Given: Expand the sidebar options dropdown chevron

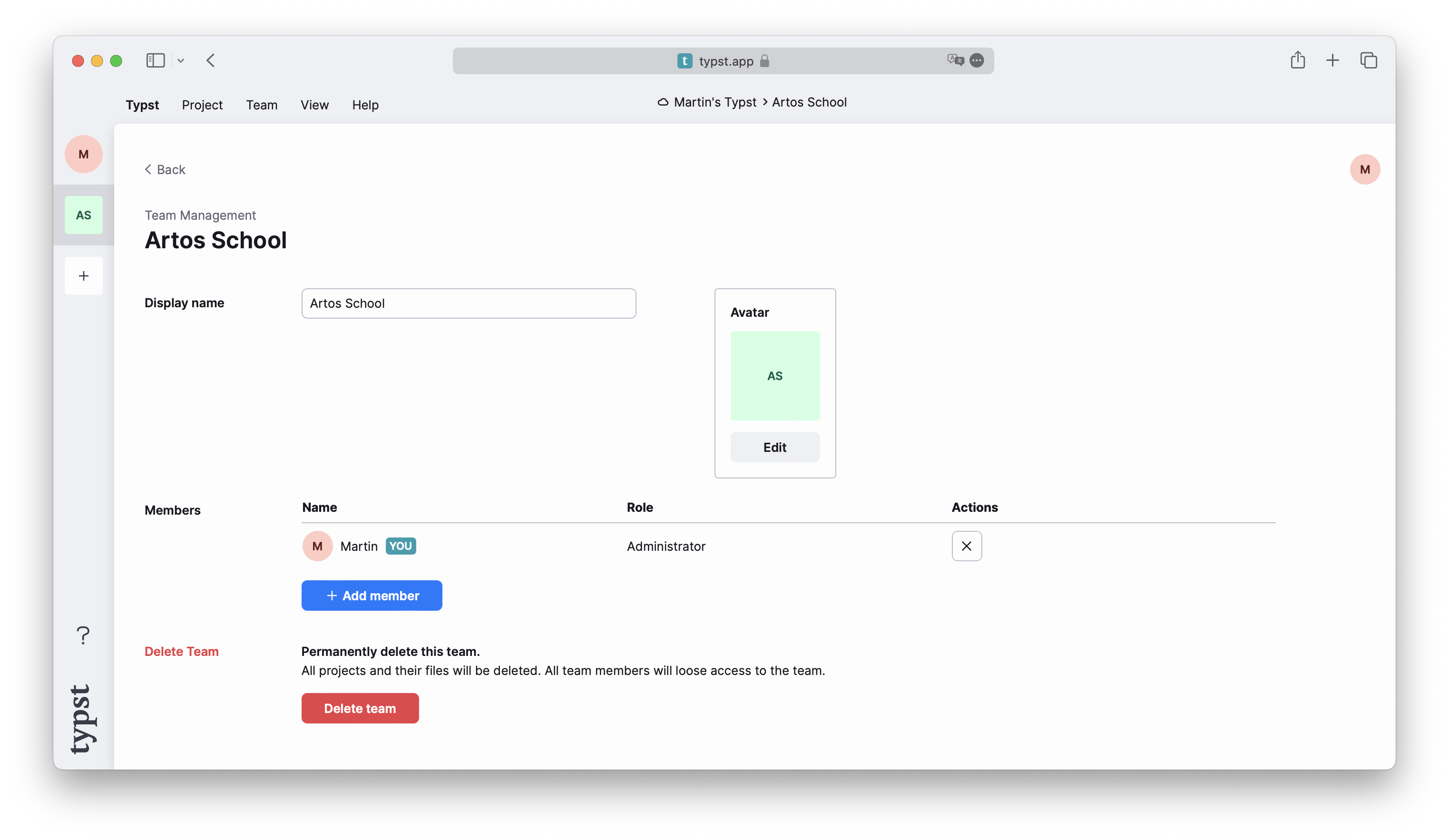Looking at the screenshot, I should click(181, 60).
